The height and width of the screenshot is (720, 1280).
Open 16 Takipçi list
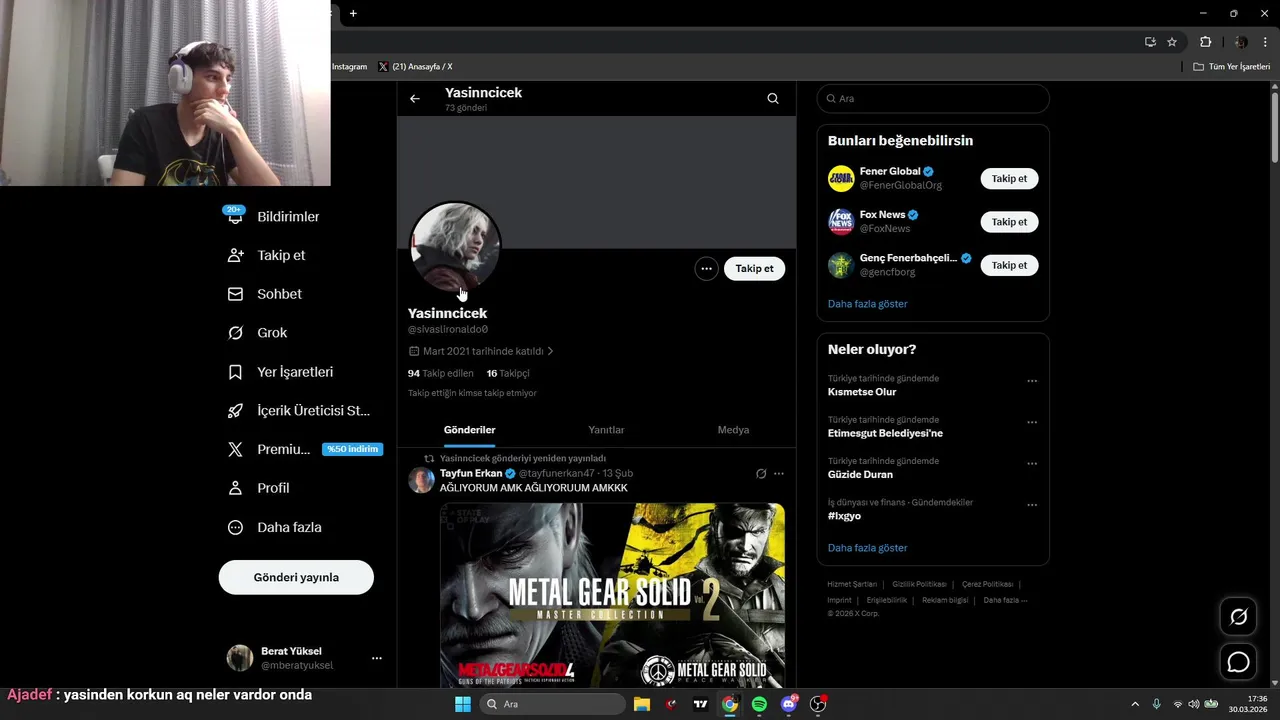[x=508, y=373]
